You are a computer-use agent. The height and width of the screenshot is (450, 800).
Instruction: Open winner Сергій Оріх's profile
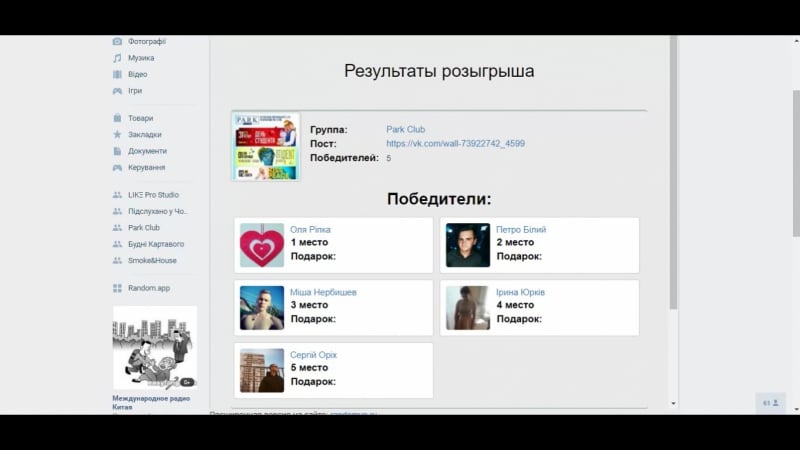click(x=313, y=355)
